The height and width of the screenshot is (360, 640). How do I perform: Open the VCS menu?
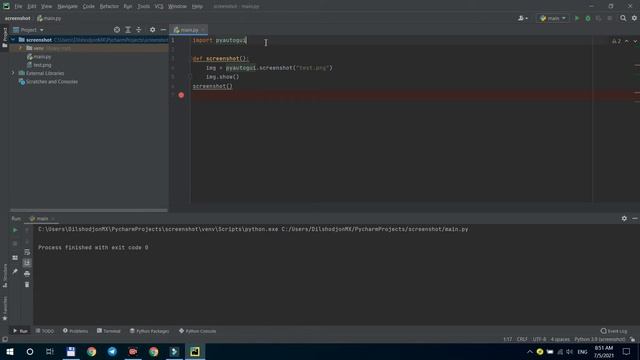point(159,7)
